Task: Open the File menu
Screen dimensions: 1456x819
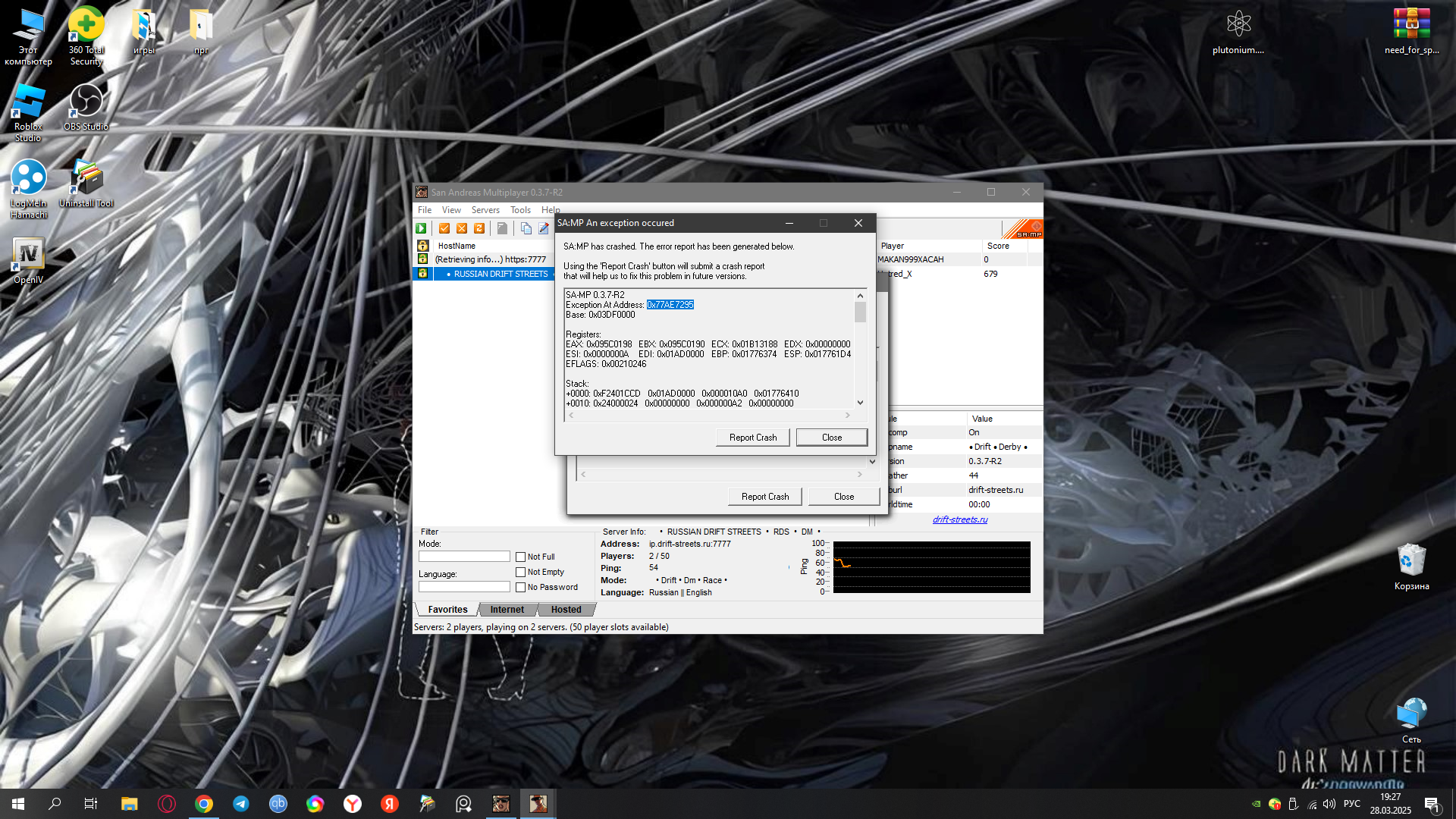Action: tap(425, 210)
